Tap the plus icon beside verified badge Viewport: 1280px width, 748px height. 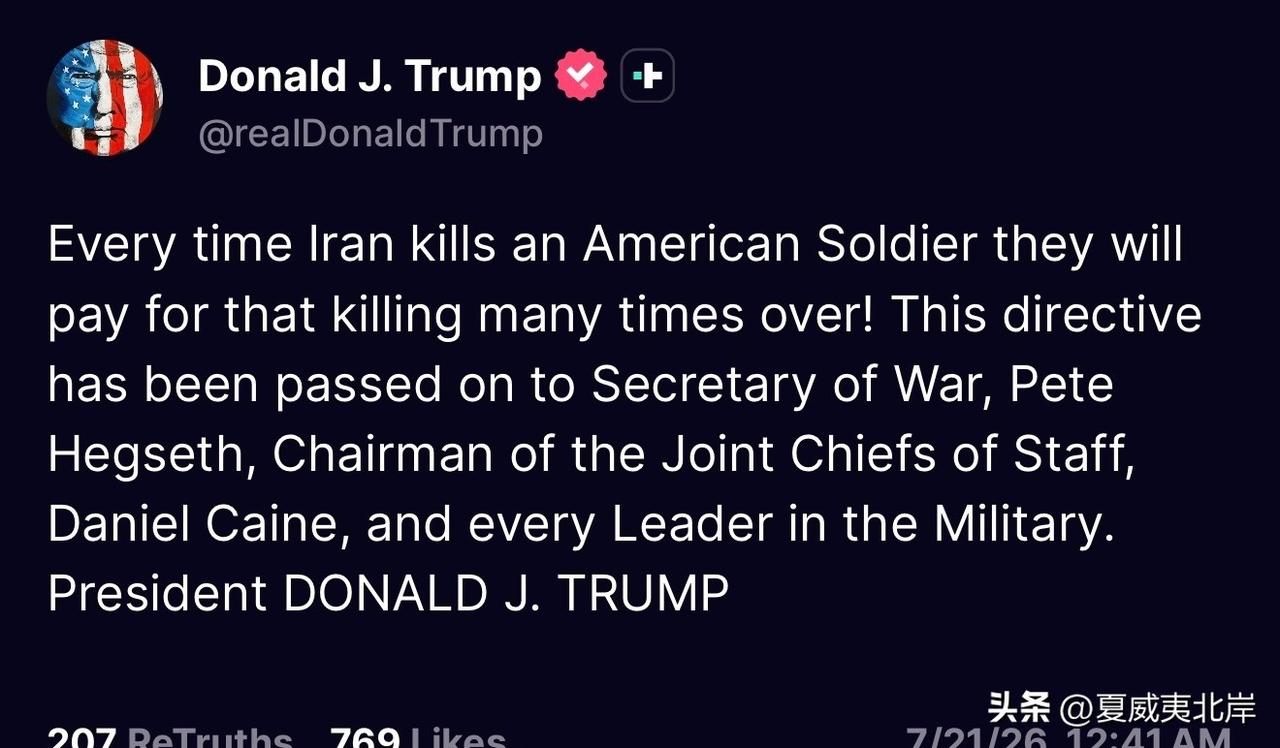tap(648, 76)
